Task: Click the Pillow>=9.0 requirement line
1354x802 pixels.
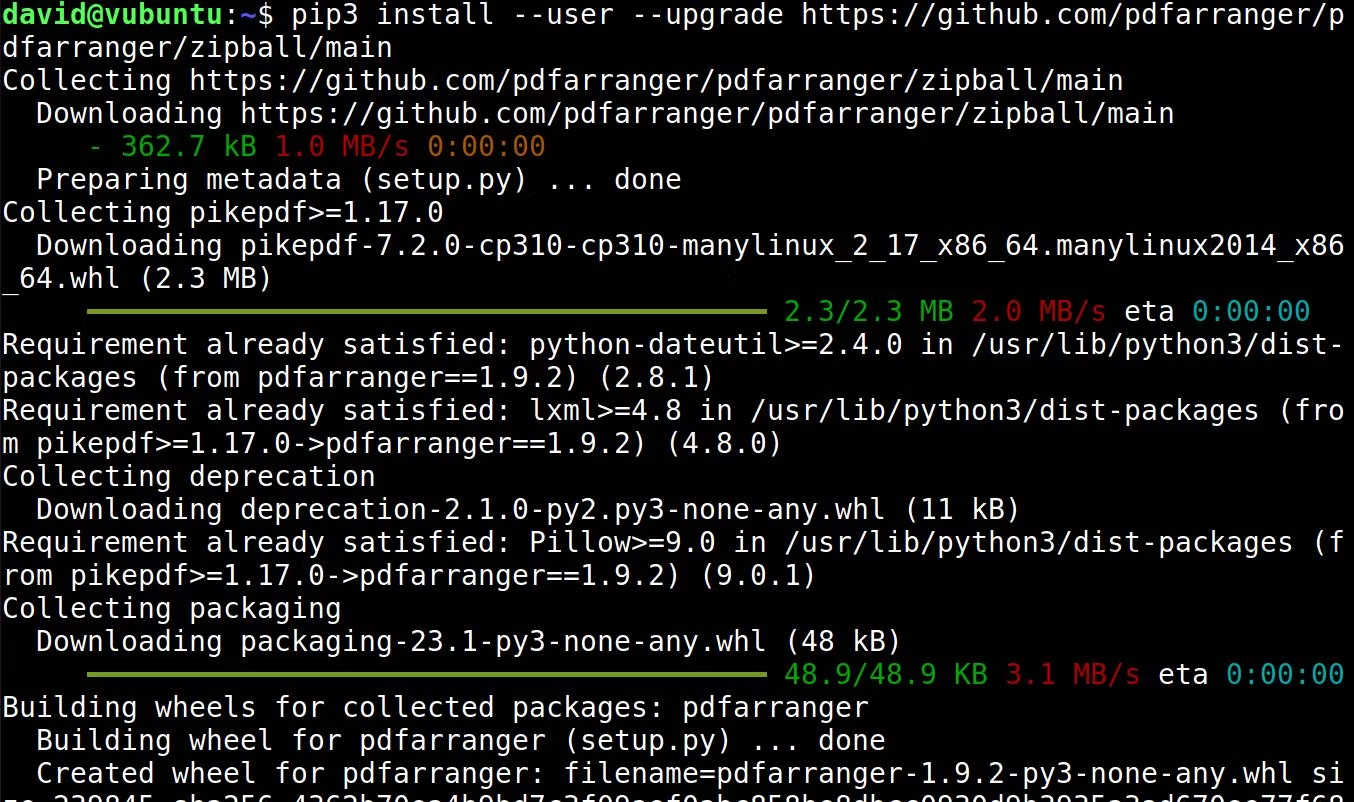Action: click(677, 559)
